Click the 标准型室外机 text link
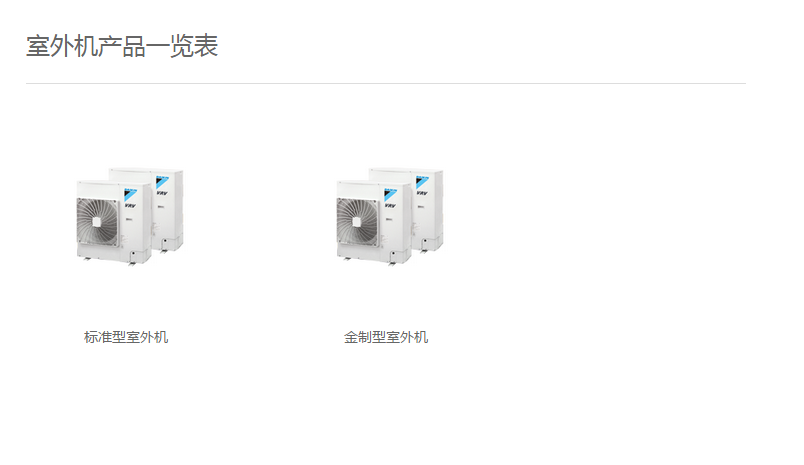Image resolution: width=804 pixels, height=465 pixels. pos(126,337)
